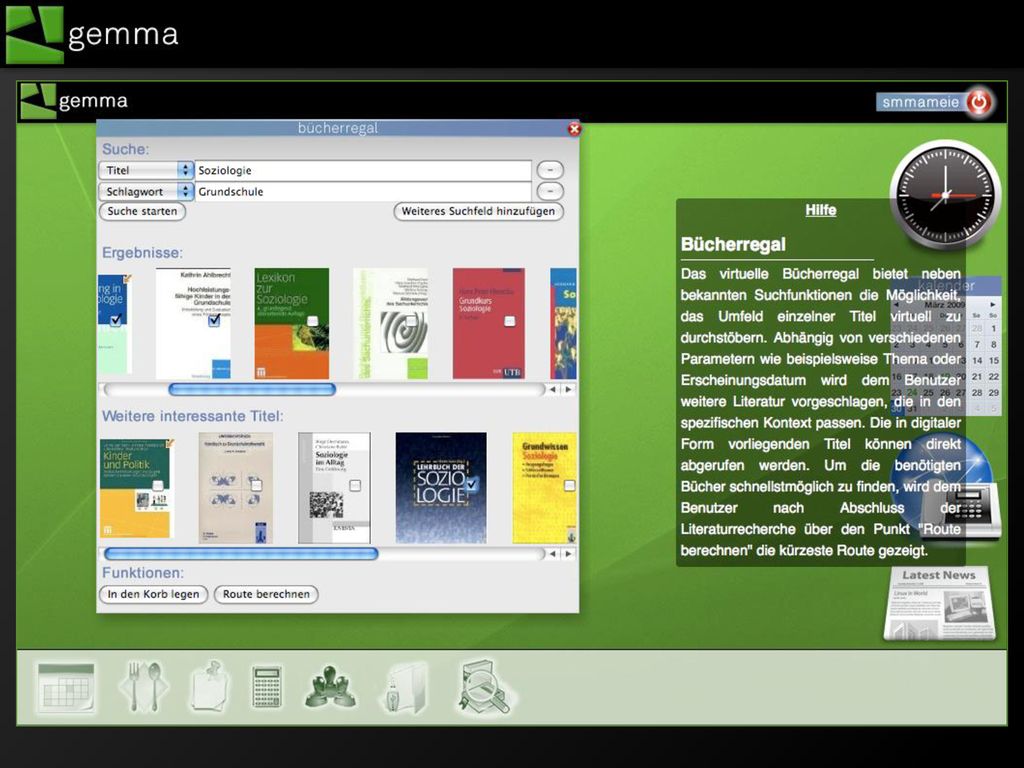Open the Schlagwort search type dropdown
1024x768 pixels.
click(x=146, y=191)
